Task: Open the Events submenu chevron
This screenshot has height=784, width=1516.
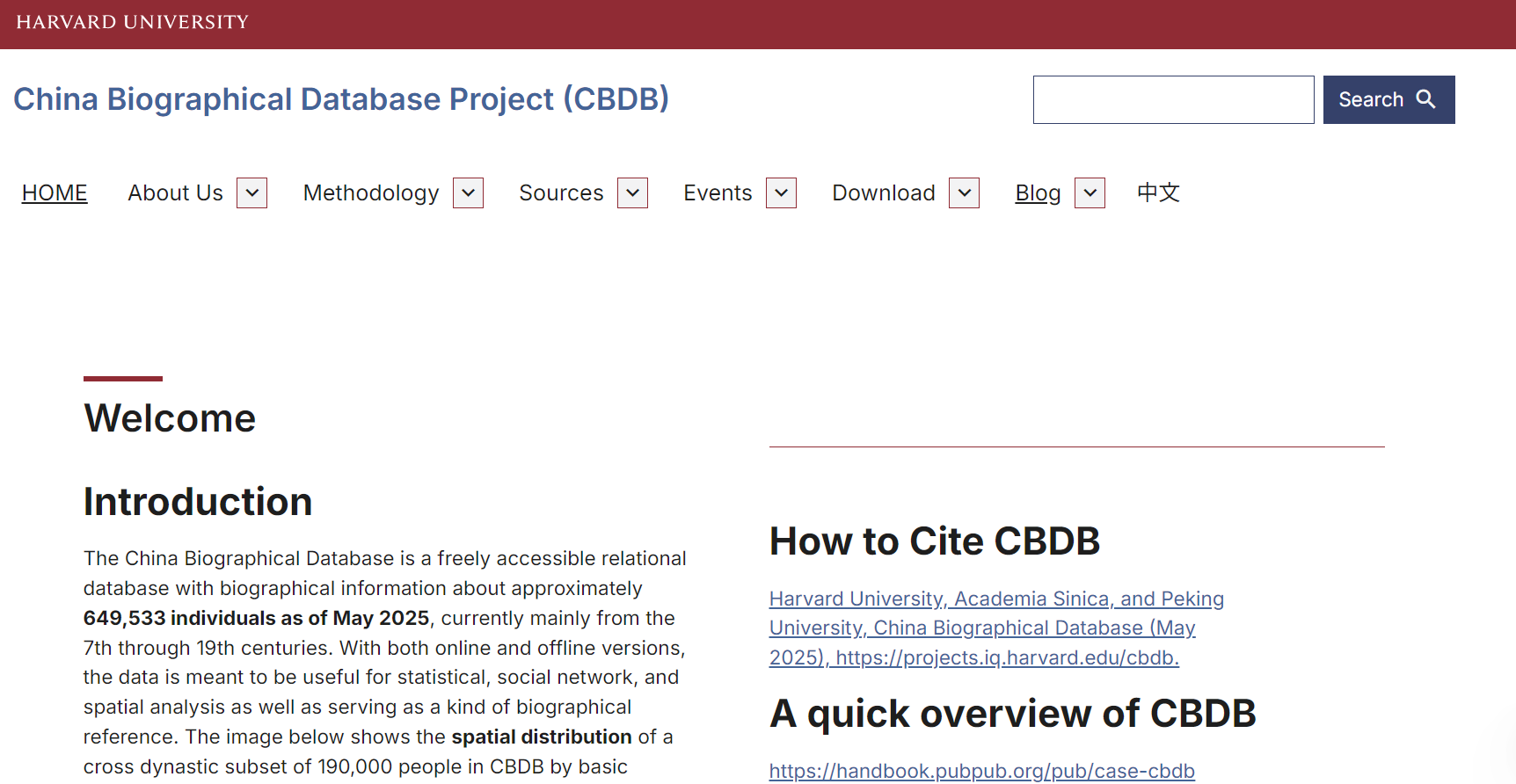Action: (781, 193)
